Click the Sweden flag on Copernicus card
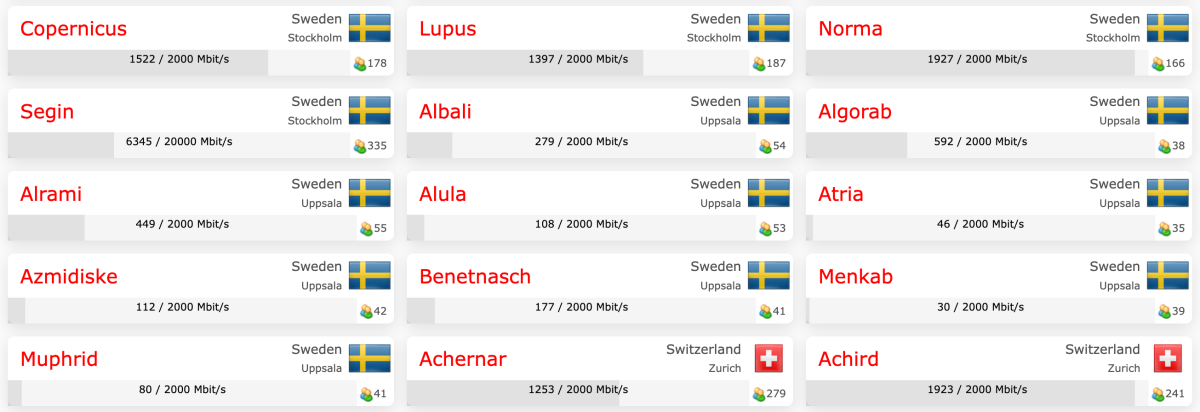1200x412 pixels. pos(369,28)
